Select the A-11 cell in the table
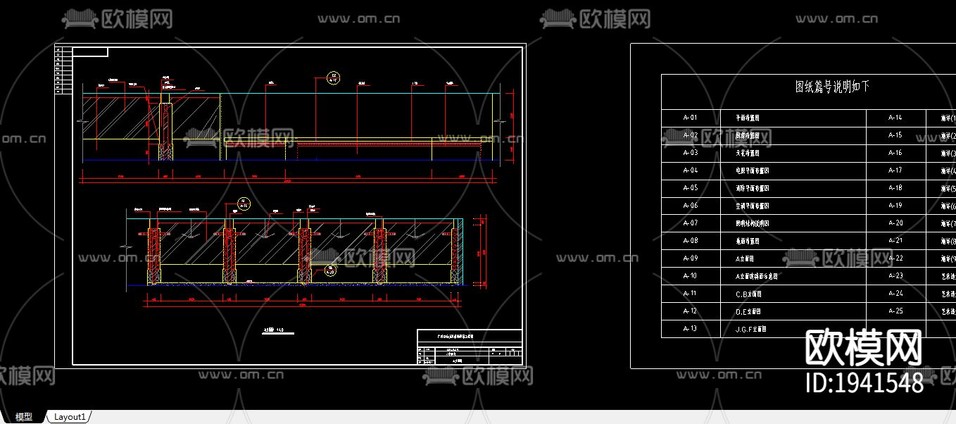Screen dimensions: 956x424 pos(691,294)
